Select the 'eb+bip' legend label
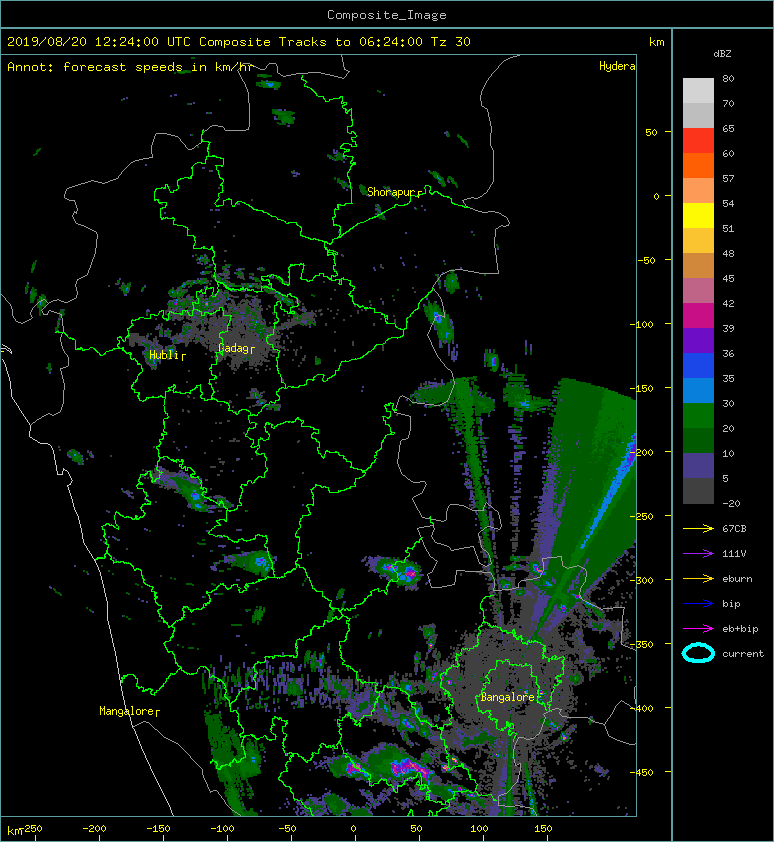774x842 pixels. (740, 629)
